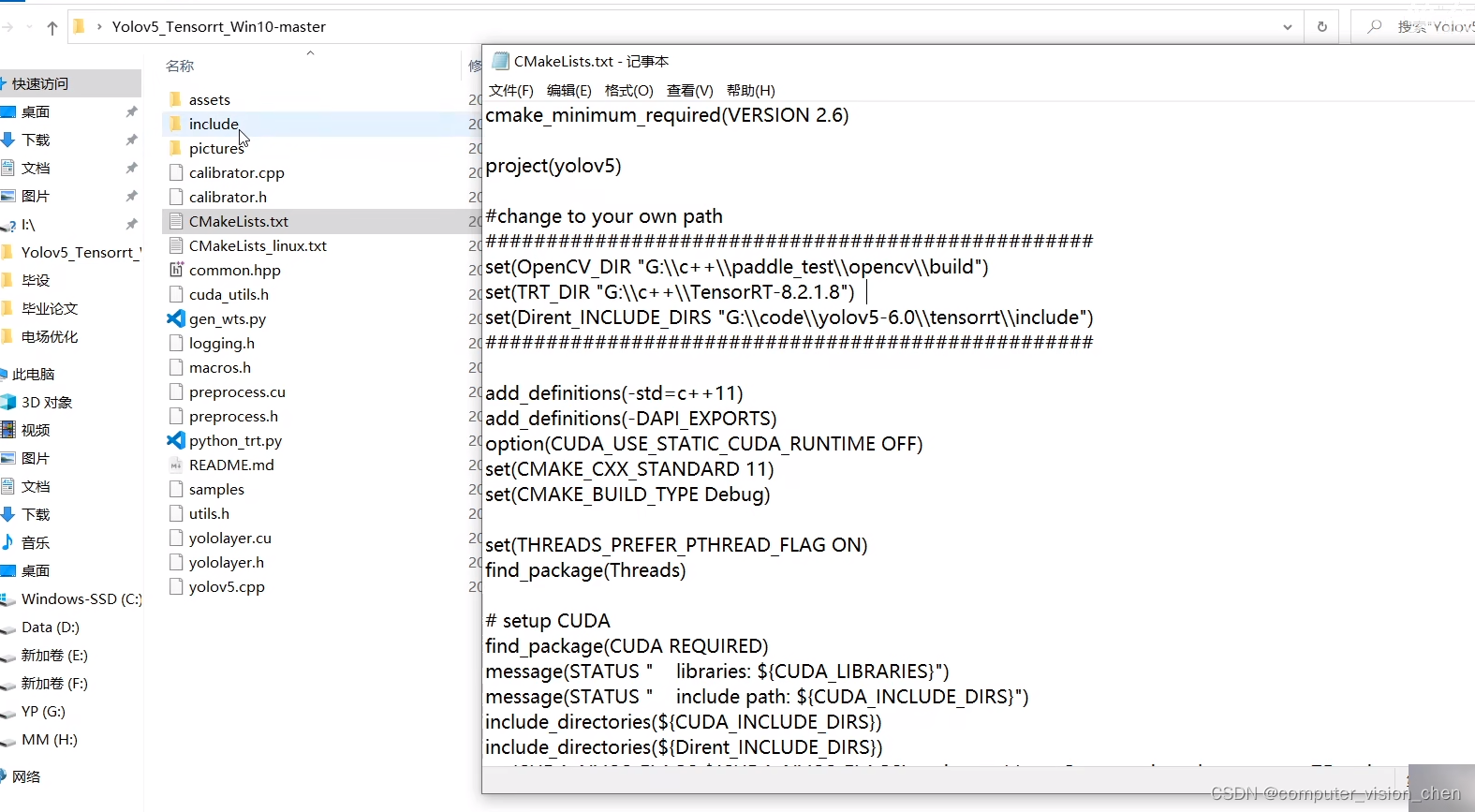Place cursor in the set(TRT_DIR line
1475x812 pixels.
coord(671,292)
